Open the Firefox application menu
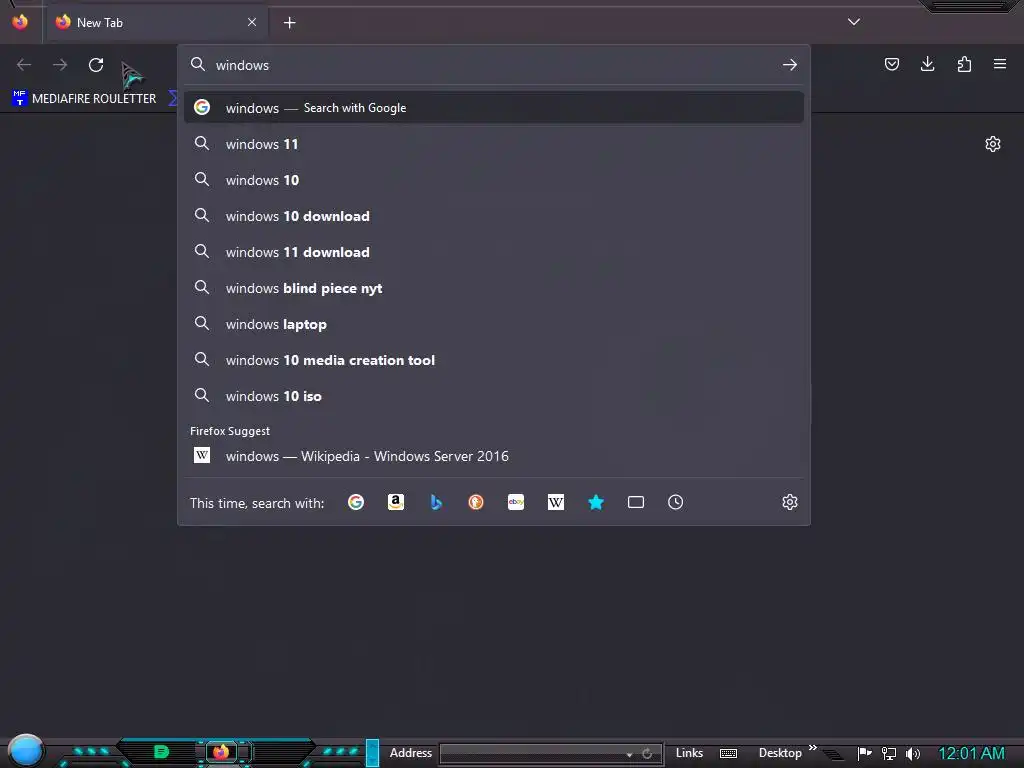Image resolution: width=1024 pixels, height=768 pixels. 1000,64
